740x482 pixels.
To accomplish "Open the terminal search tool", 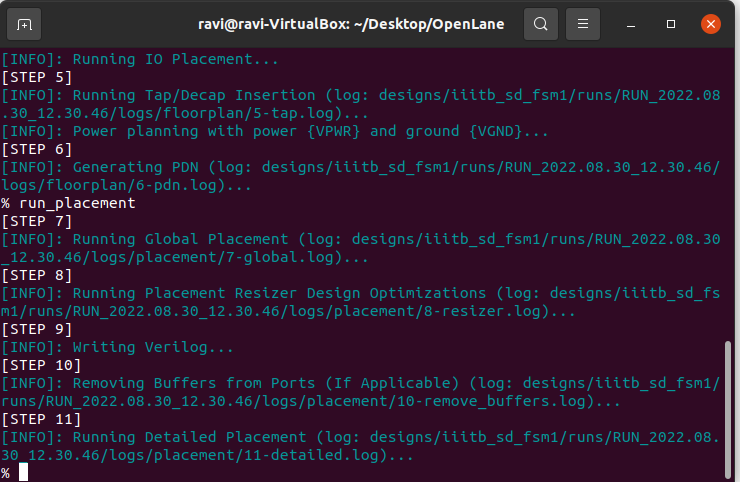I will coord(541,24).
